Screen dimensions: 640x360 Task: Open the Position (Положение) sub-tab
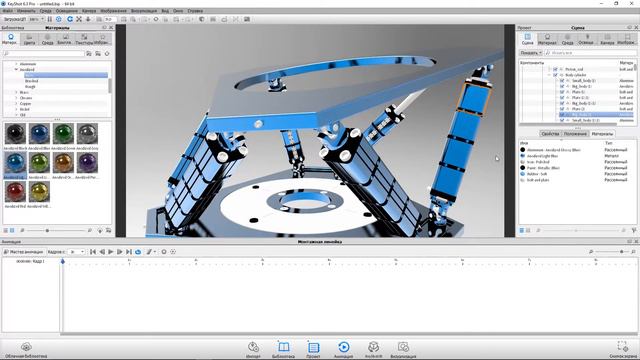[x=575, y=134]
